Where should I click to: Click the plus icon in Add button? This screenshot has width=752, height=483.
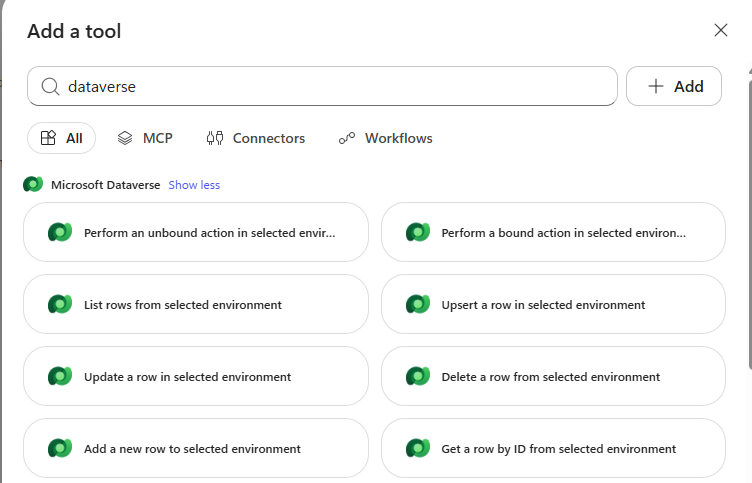pyautogui.click(x=656, y=86)
